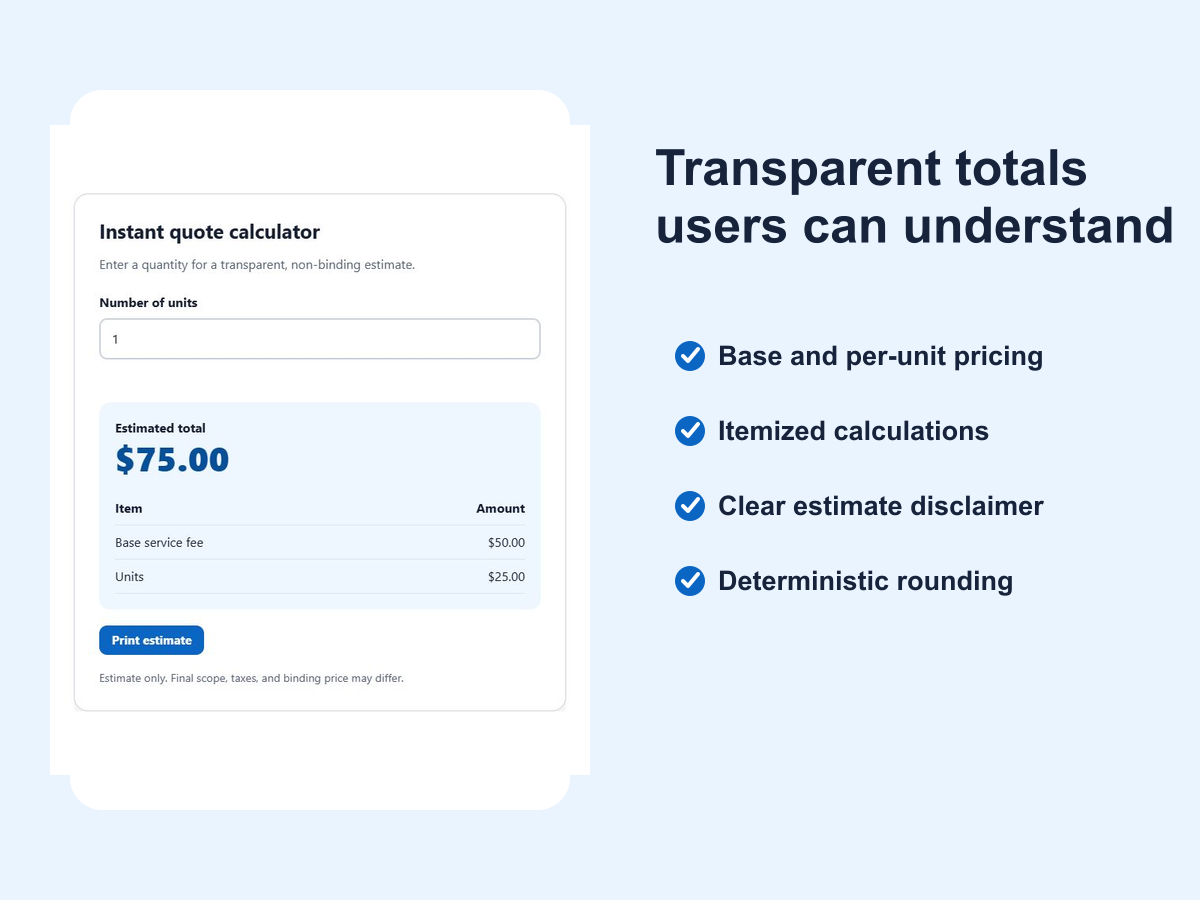The width and height of the screenshot is (1200, 900).
Task: Select the $75.00 estimated total amount
Action: click(172, 460)
